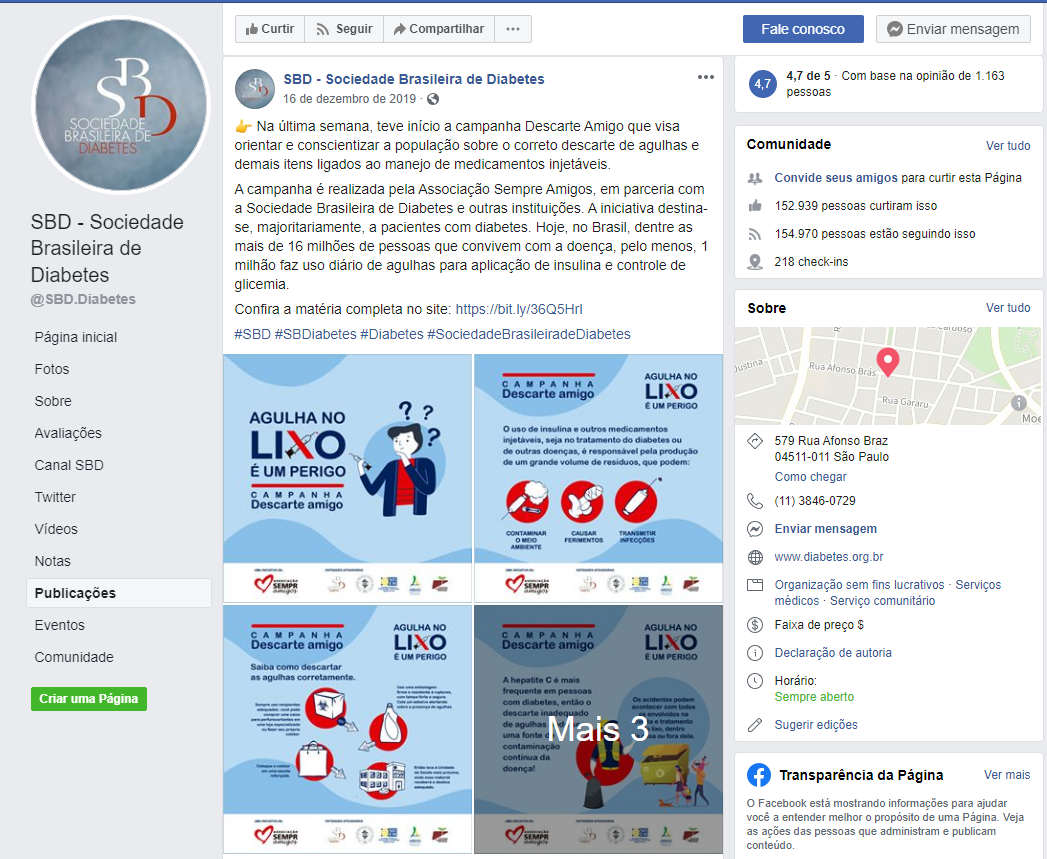Open Vídeos in the sidebar
The width and height of the screenshot is (1047, 859).
(56, 530)
